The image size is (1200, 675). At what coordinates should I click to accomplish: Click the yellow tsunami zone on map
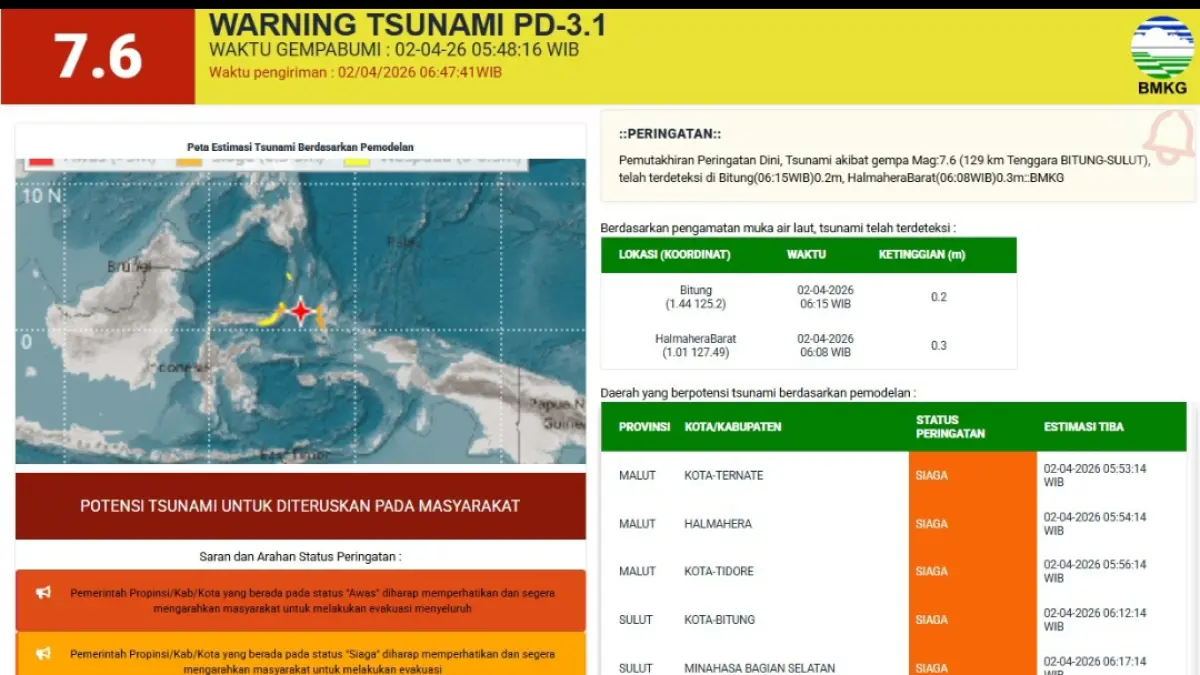tap(271, 315)
